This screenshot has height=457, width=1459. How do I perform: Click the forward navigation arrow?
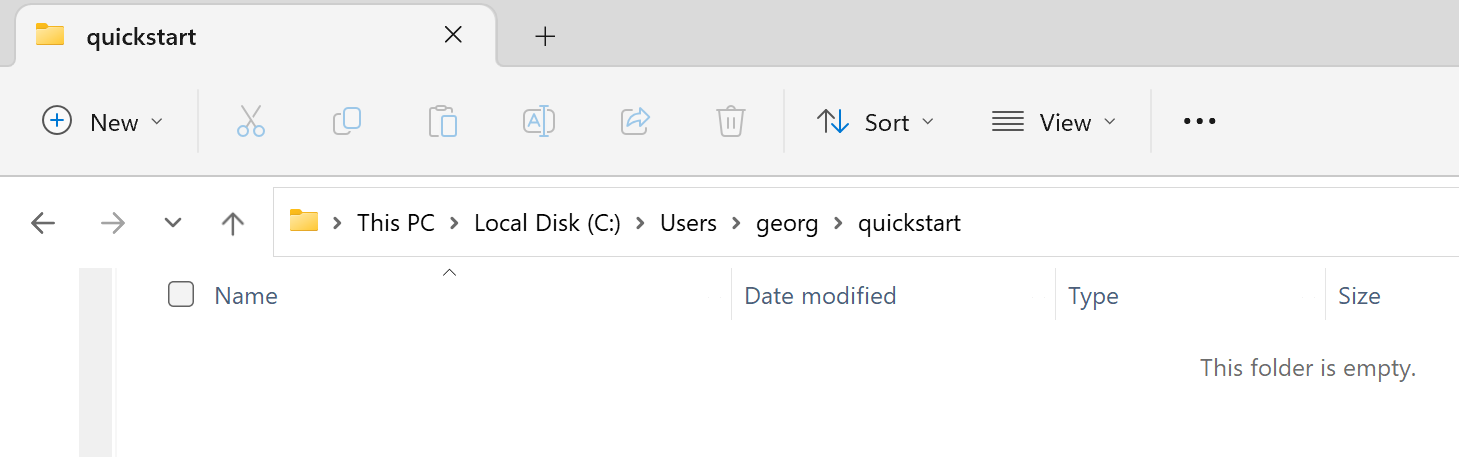click(x=113, y=223)
